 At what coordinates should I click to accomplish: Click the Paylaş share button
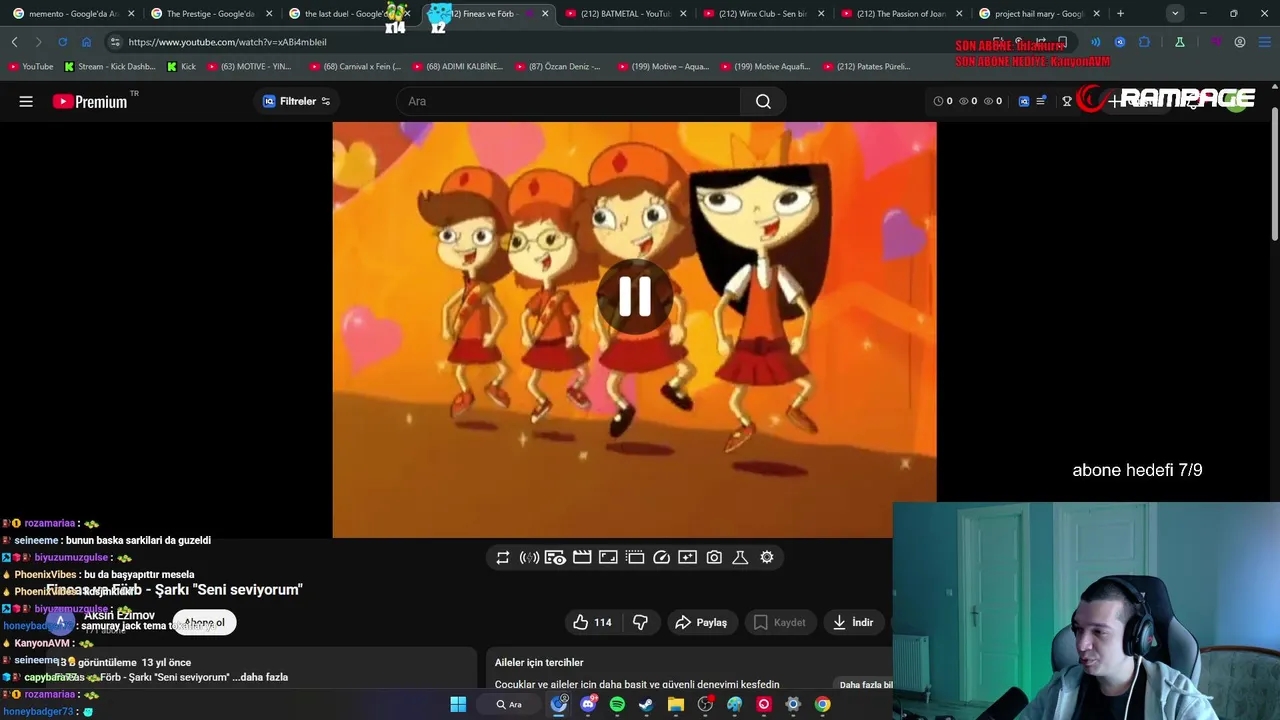point(701,622)
